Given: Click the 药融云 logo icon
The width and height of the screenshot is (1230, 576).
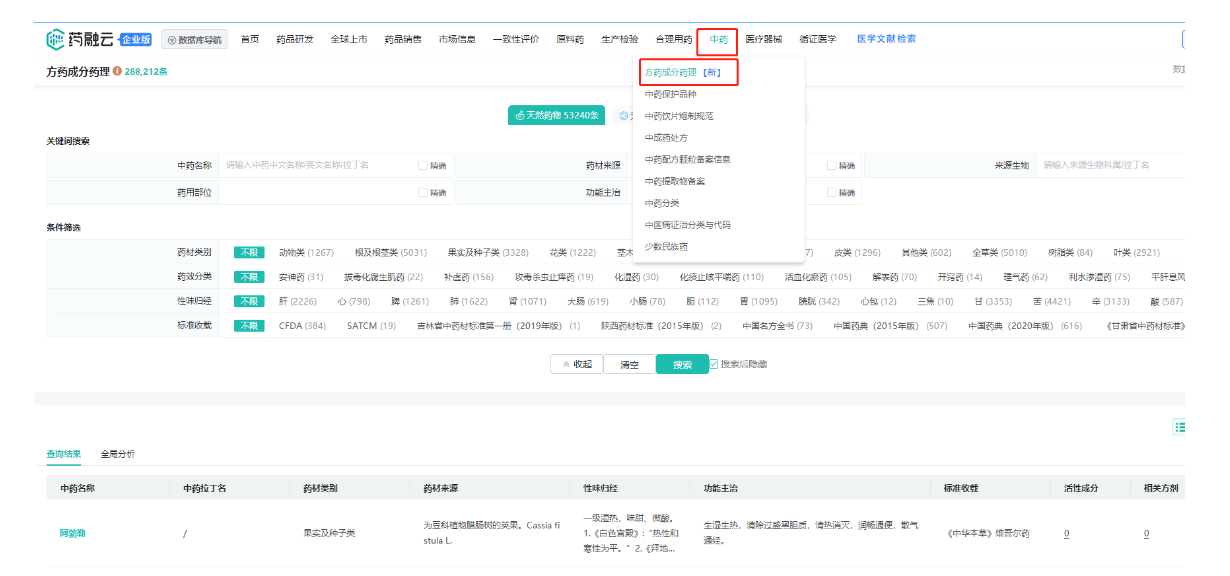Looking at the screenshot, I should tap(56, 39).
